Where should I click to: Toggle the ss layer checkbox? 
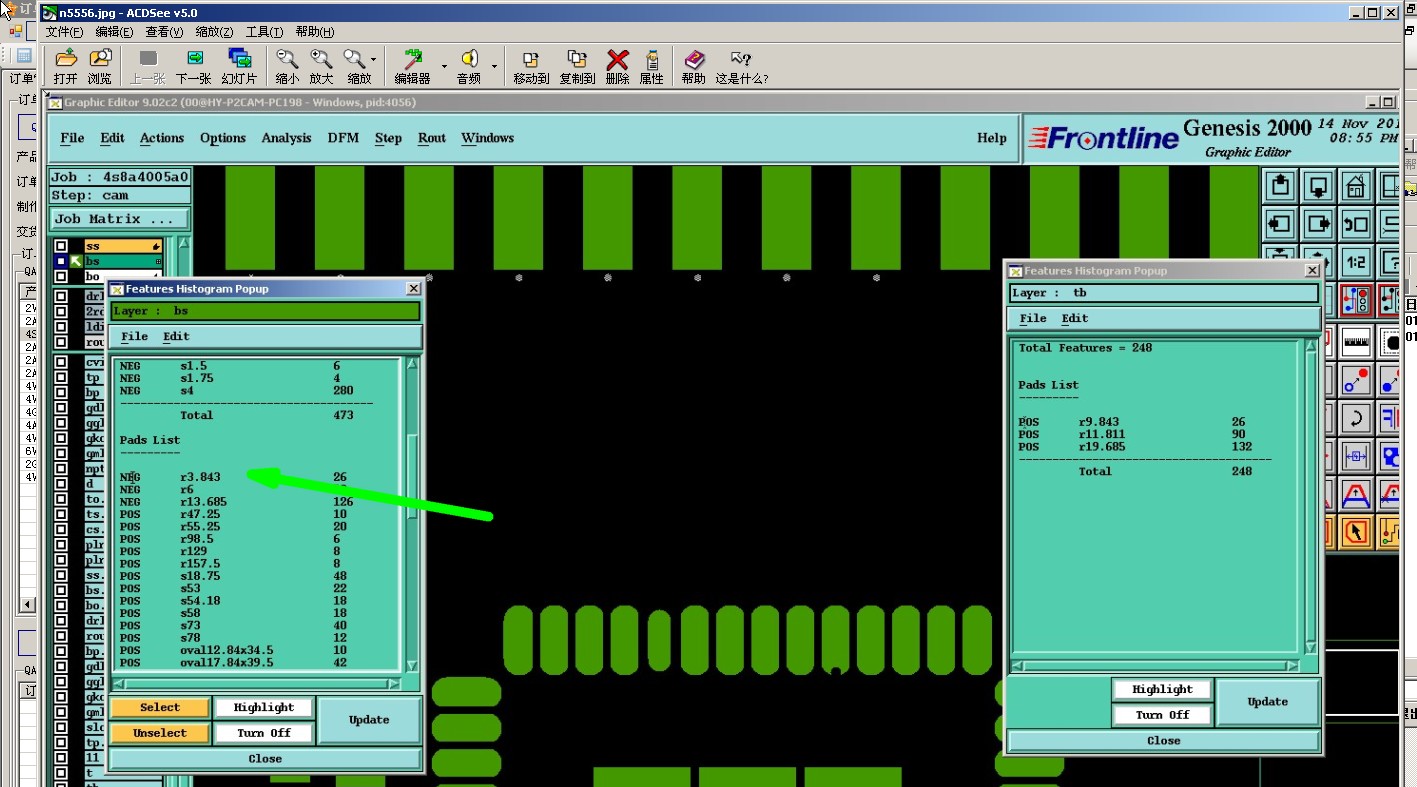pyautogui.click(x=61, y=246)
